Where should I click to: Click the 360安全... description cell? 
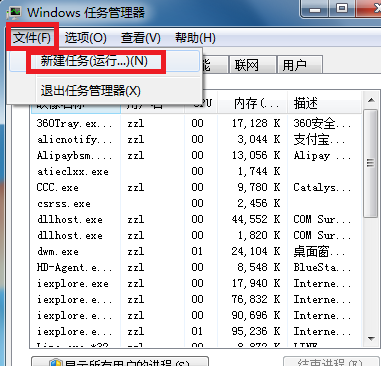[322, 123]
